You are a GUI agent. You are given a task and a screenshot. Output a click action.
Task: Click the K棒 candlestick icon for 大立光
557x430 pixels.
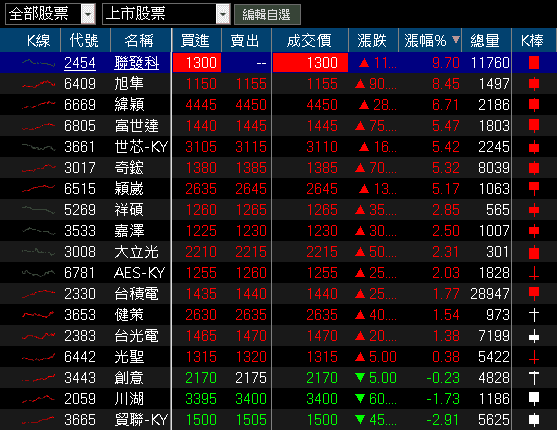point(534,252)
